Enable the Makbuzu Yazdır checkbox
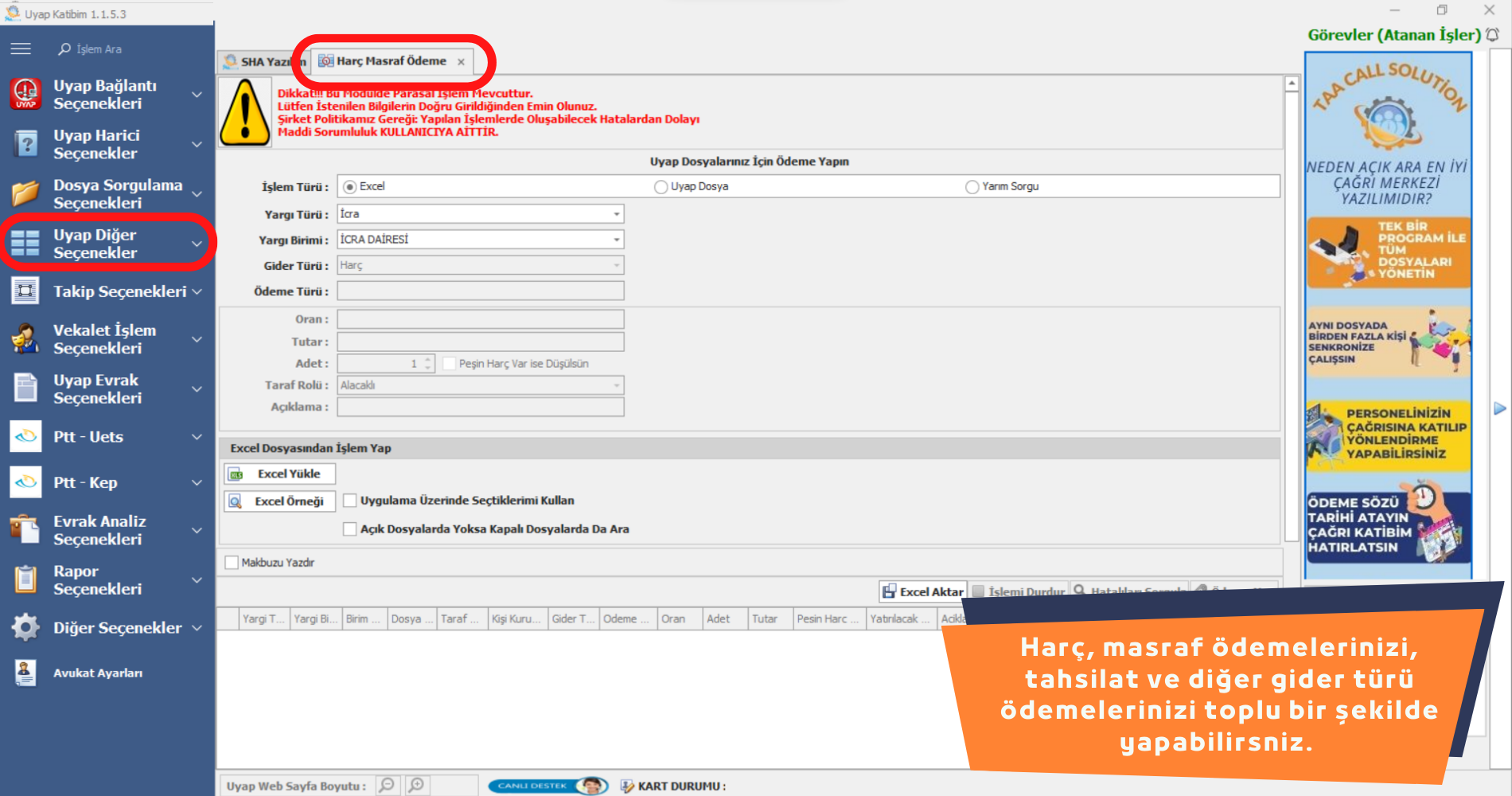The image size is (1512, 796). tap(232, 563)
